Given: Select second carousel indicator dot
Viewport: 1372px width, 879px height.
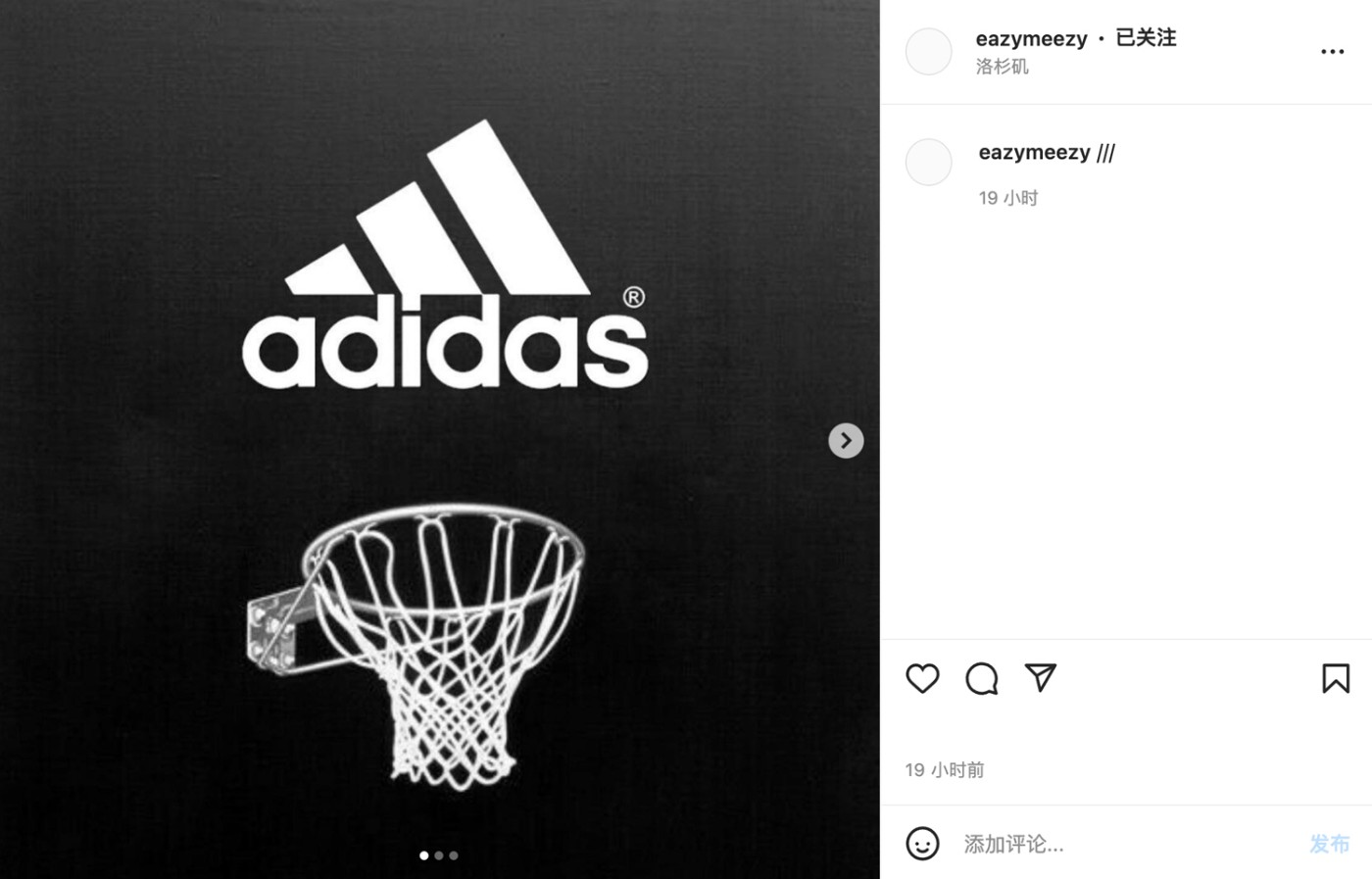Looking at the screenshot, I should click(x=438, y=855).
